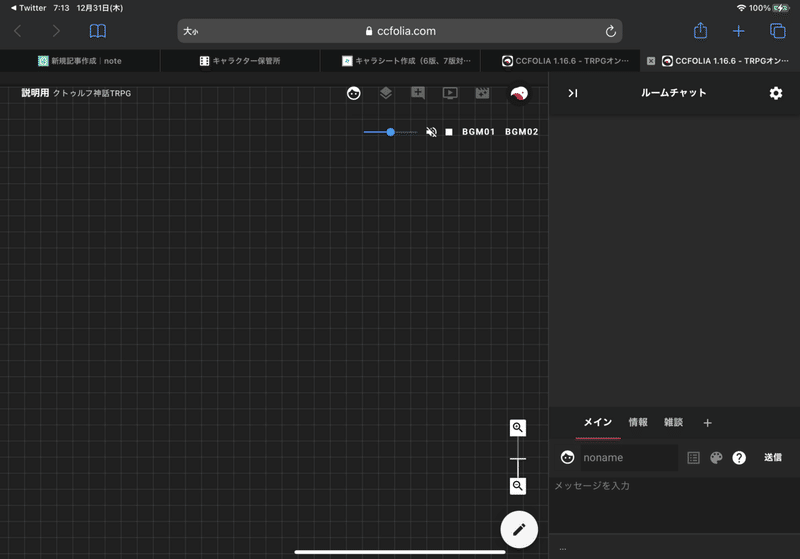The image size is (800, 559).
Task: Open the screen panel layers icon
Action: tap(386, 93)
